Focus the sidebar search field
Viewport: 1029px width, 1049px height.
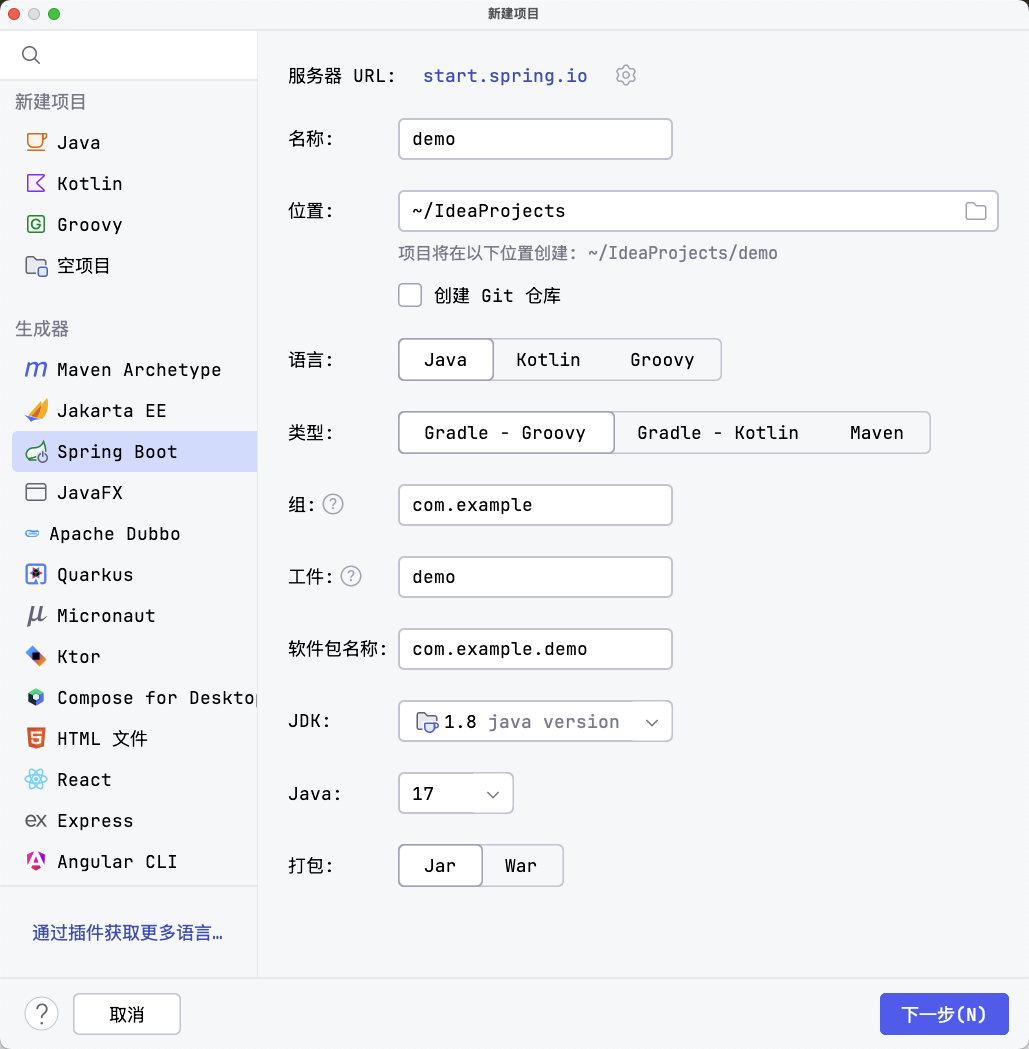click(128, 55)
